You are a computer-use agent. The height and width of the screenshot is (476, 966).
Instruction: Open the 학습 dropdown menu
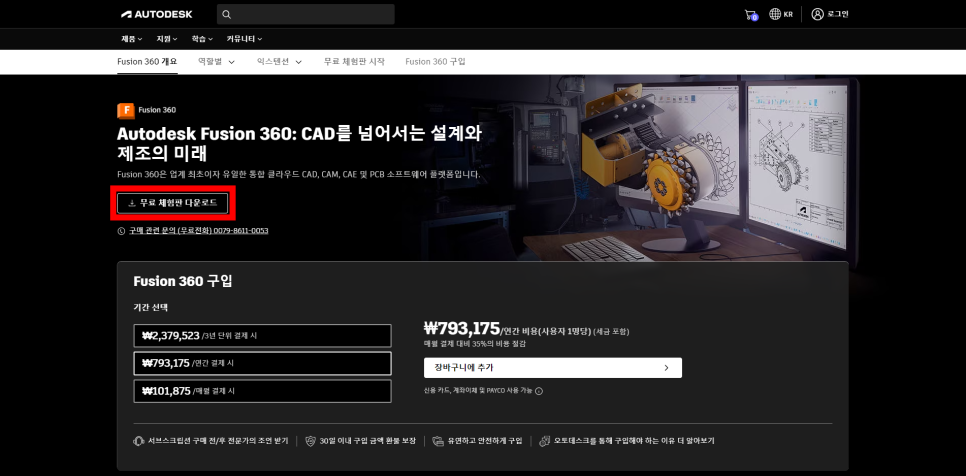[202, 39]
